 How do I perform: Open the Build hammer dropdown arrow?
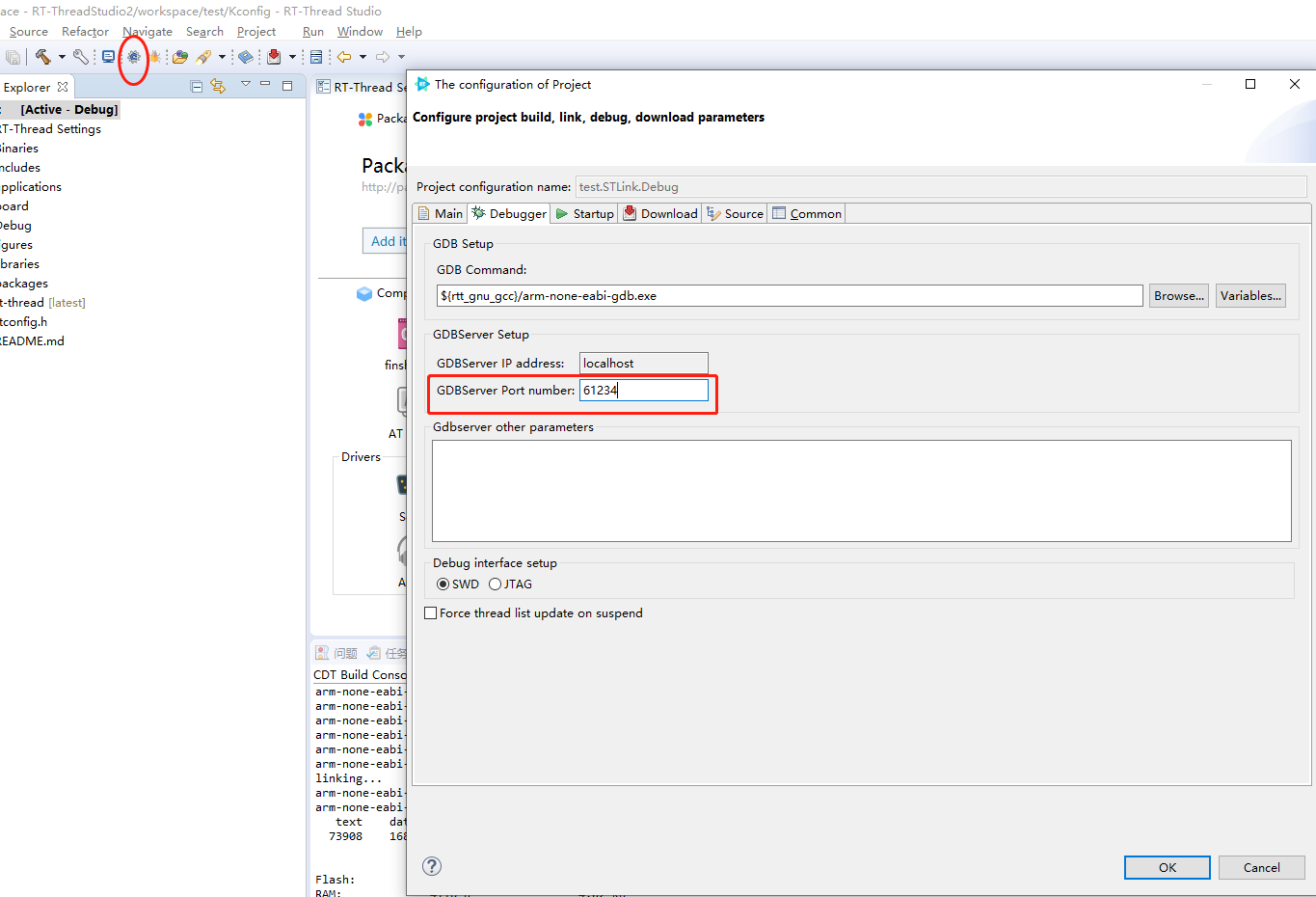click(62, 57)
